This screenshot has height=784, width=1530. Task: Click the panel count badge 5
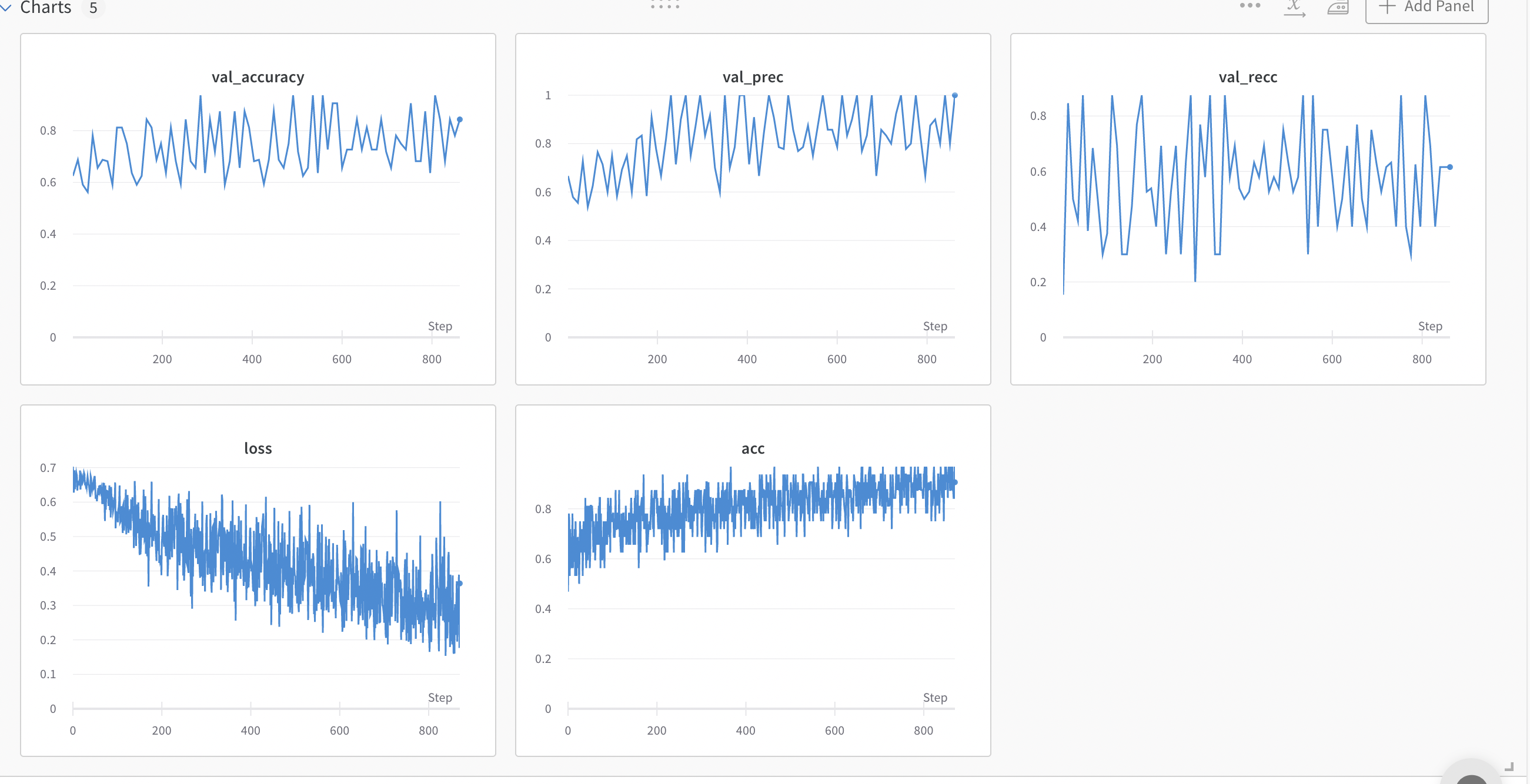(x=93, y=8)
